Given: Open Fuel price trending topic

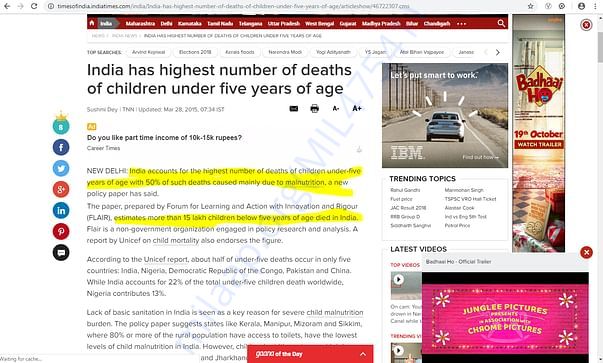Looking at the screenshot, I should (401, 199).
